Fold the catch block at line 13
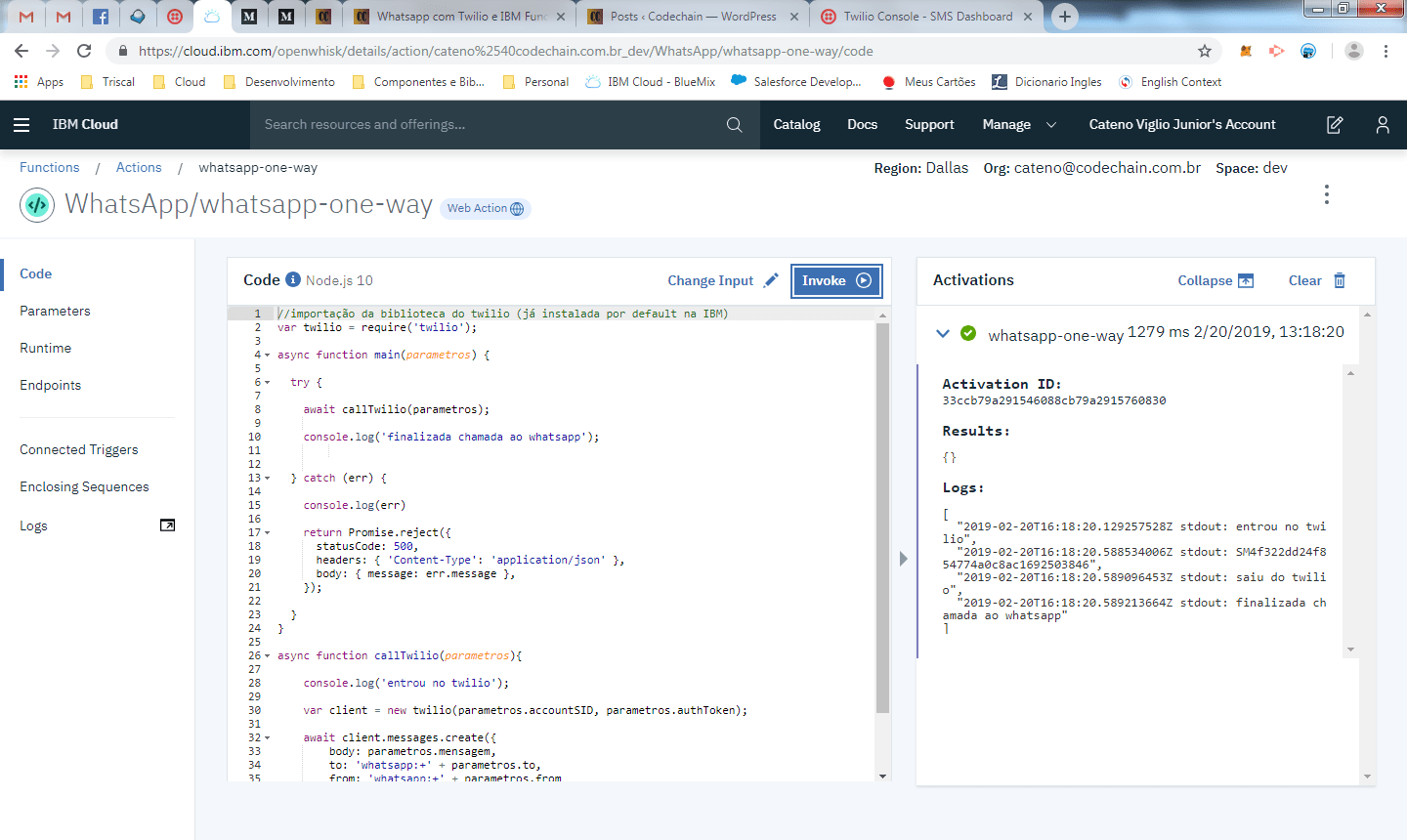Viewport: 1407px width, 840px height. (268, 478)
